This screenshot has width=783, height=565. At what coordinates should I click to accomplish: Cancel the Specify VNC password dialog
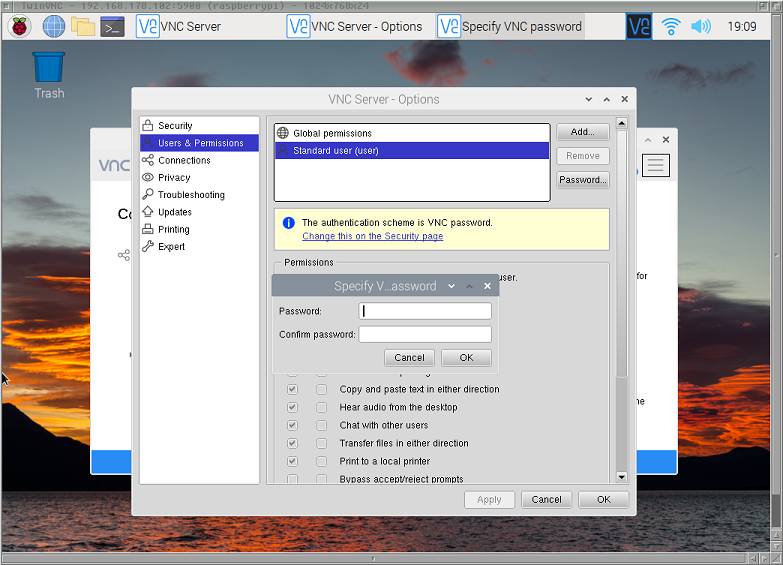pos(409,358)
